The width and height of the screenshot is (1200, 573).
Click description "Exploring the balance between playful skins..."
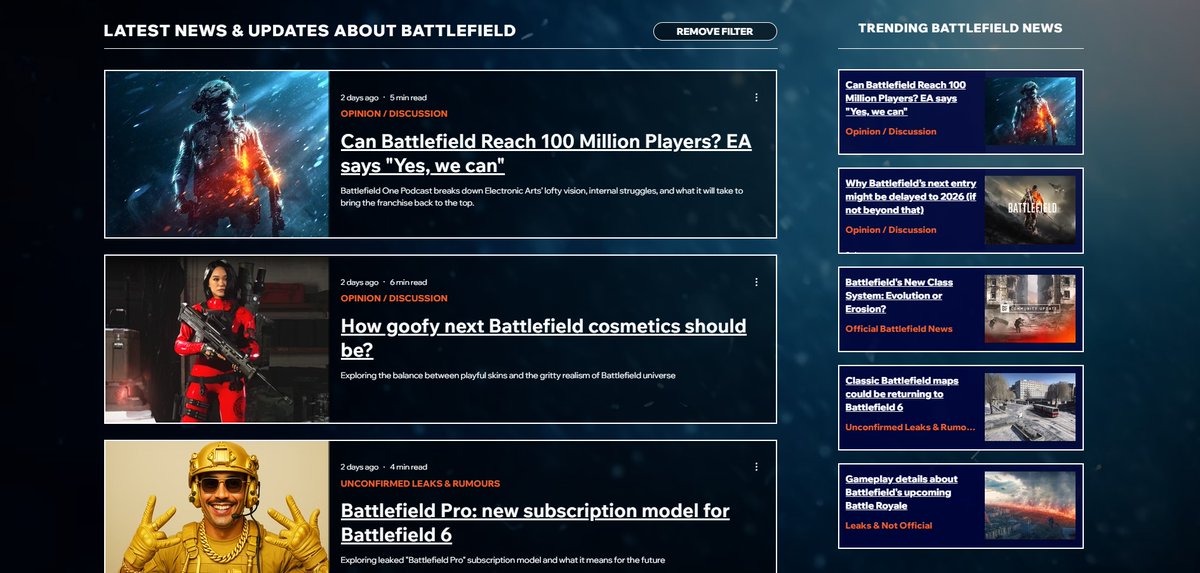(508, 375)
